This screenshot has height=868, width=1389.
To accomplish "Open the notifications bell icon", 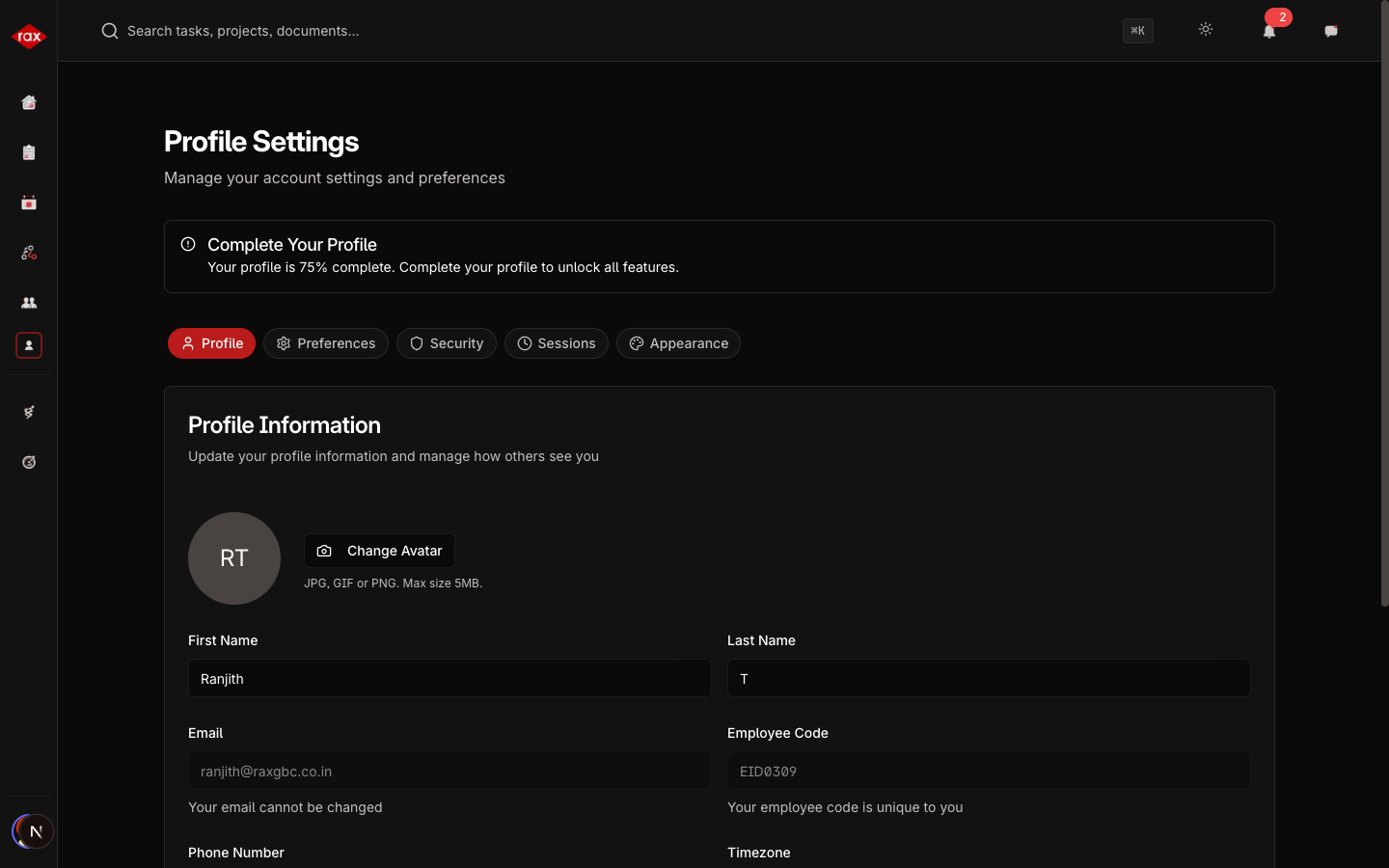I will (x=1269, y=31).
